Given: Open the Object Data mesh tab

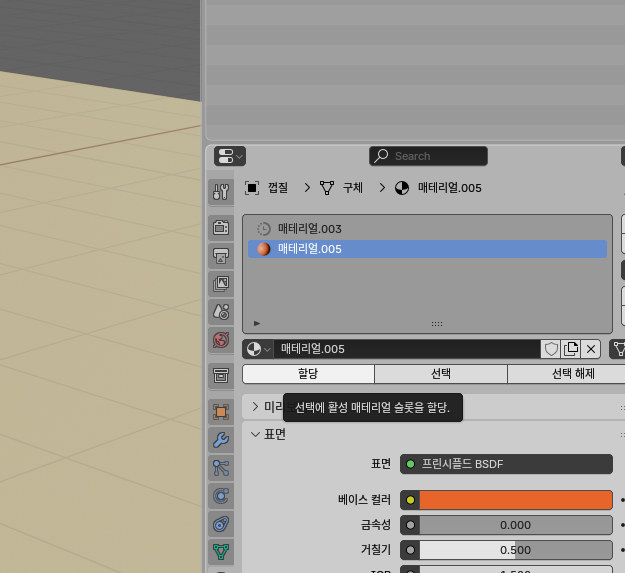Looking at the screenshot, I should [x=221, y=552].
